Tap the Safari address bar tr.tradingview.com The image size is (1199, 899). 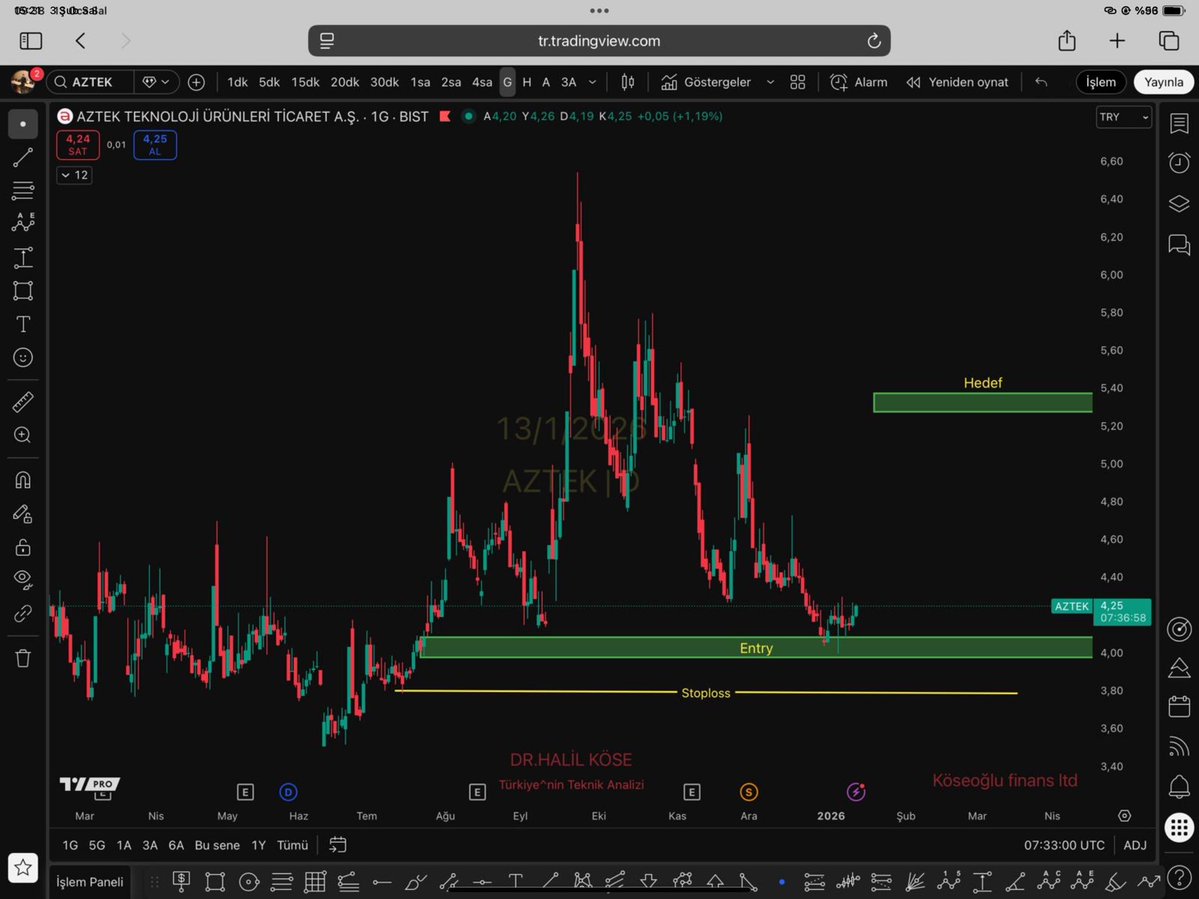pyautogui.click(x=599, y=41)
